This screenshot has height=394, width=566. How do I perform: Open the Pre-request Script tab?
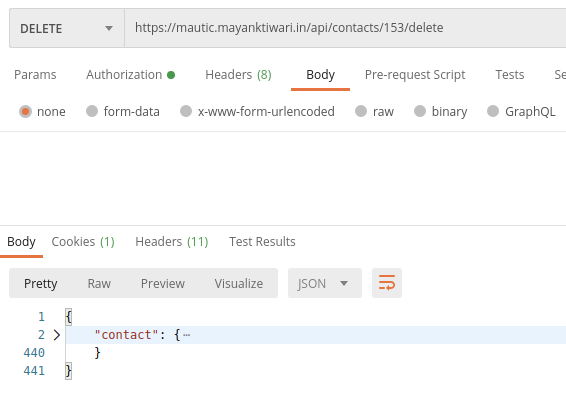pos(415,75)
